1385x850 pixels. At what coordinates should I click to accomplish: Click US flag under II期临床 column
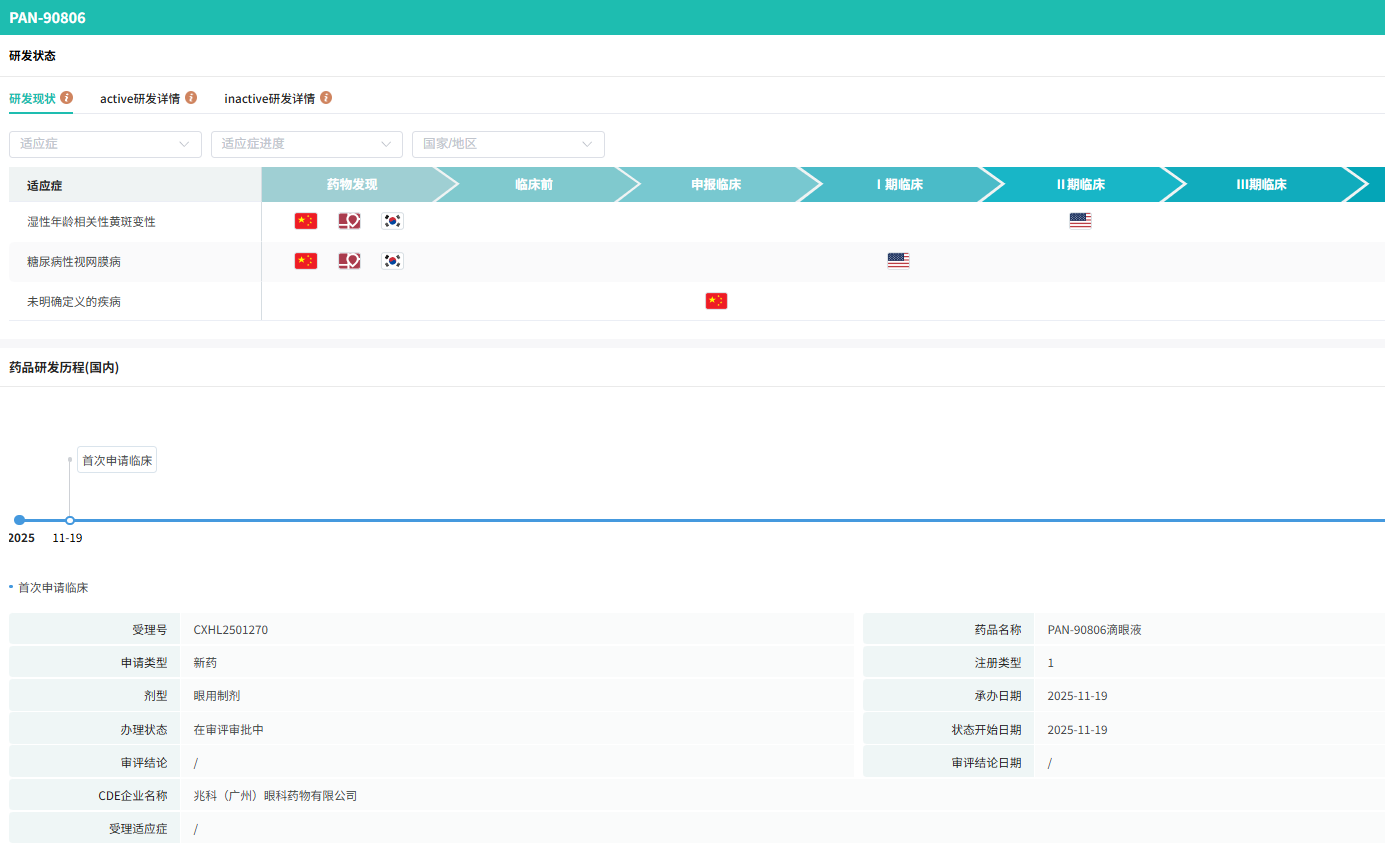point(1080,221)
